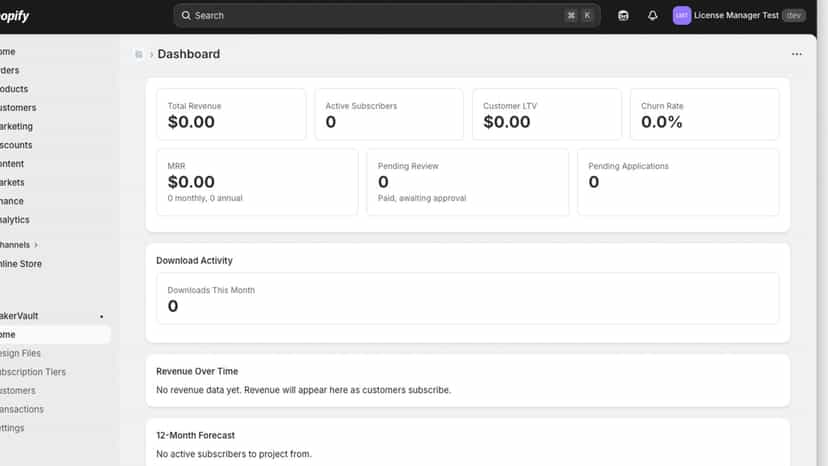The width and height of the screenshot is (828, 466).
Task: Click the Pending Review card
Action: pos(468,182)
